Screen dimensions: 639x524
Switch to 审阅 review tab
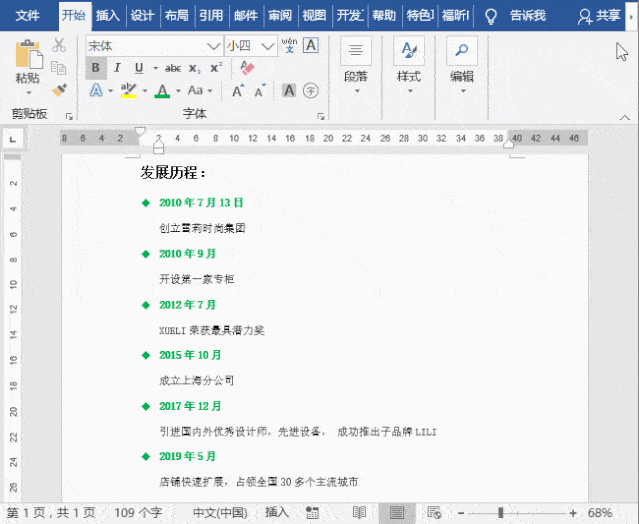pos(280,15)
